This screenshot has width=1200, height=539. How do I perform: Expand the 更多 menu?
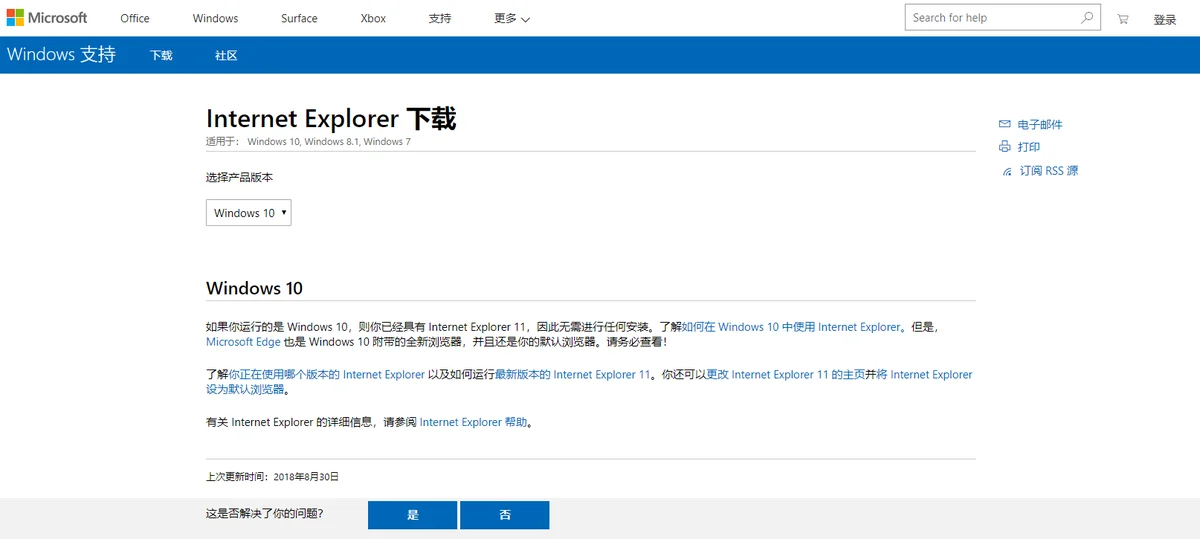click(512, 19)
